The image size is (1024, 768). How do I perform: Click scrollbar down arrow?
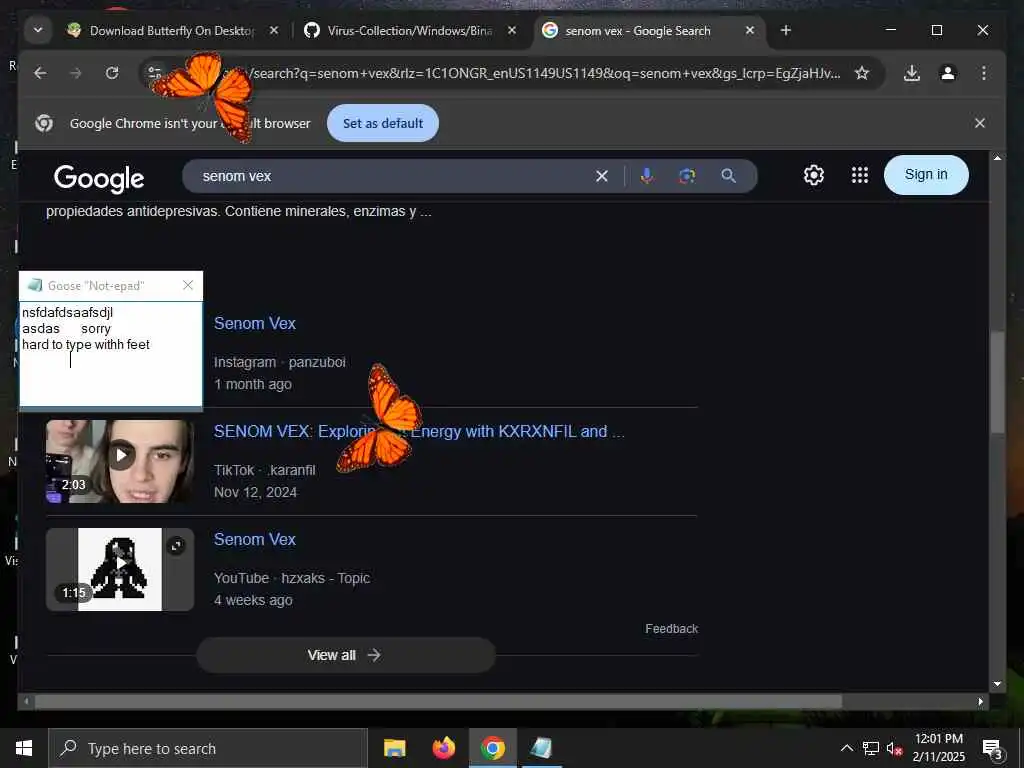click(997, 684)
